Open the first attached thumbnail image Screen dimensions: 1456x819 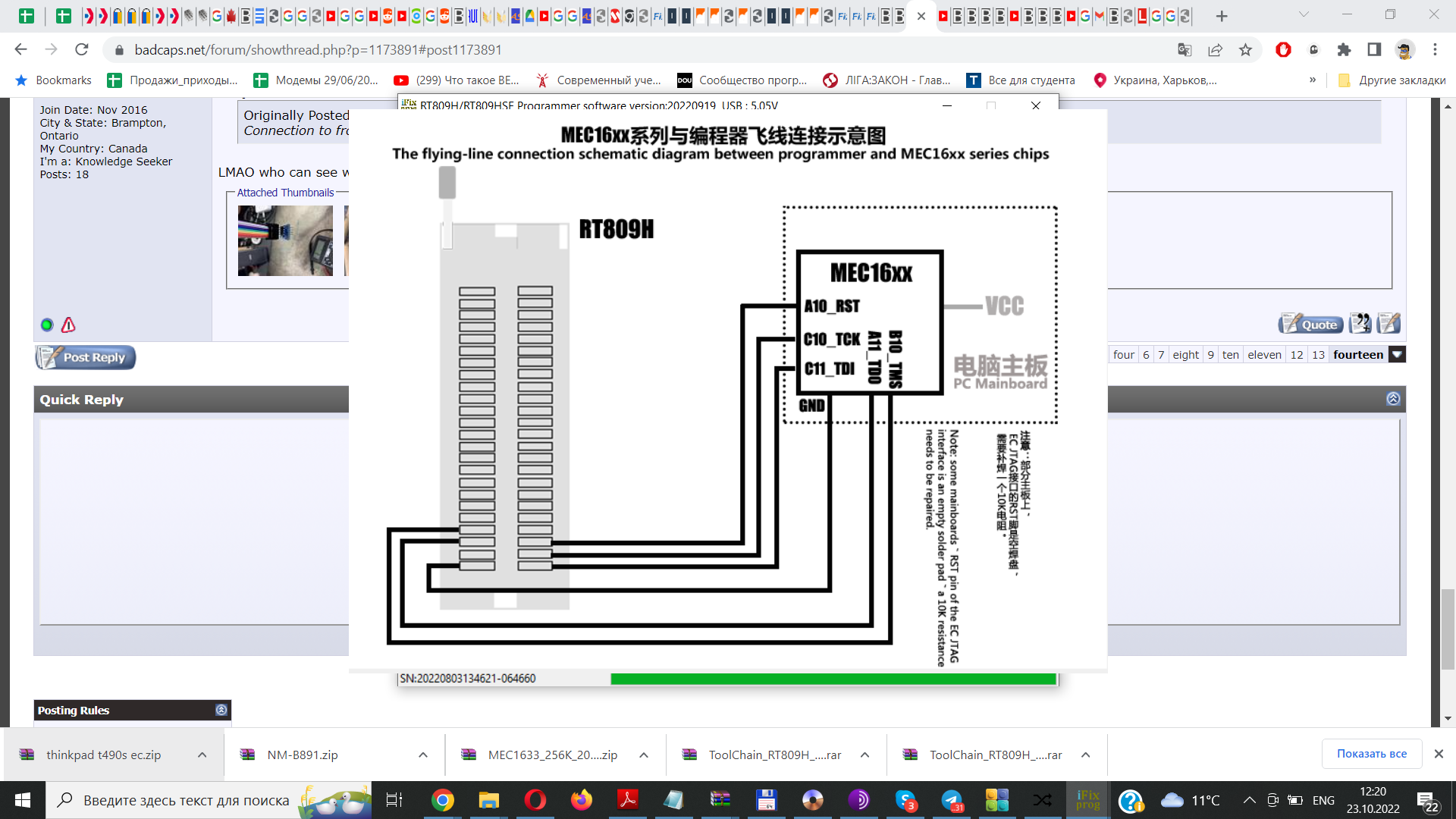coord(285,241)
